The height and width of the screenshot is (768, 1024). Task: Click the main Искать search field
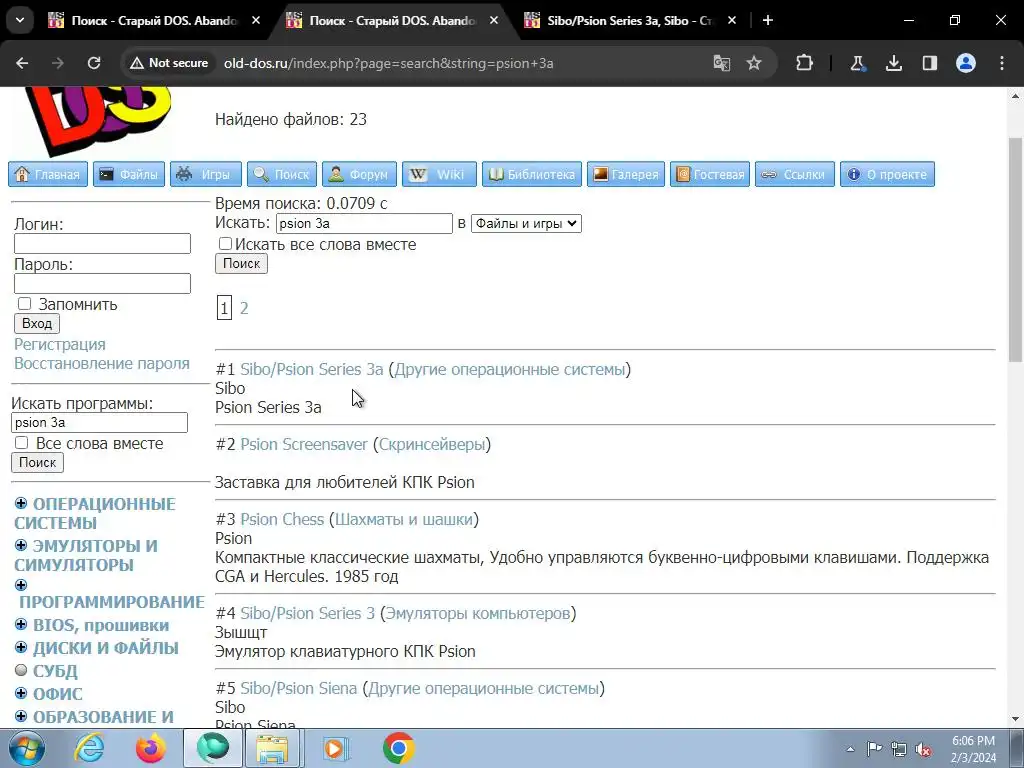pos(364,223)
